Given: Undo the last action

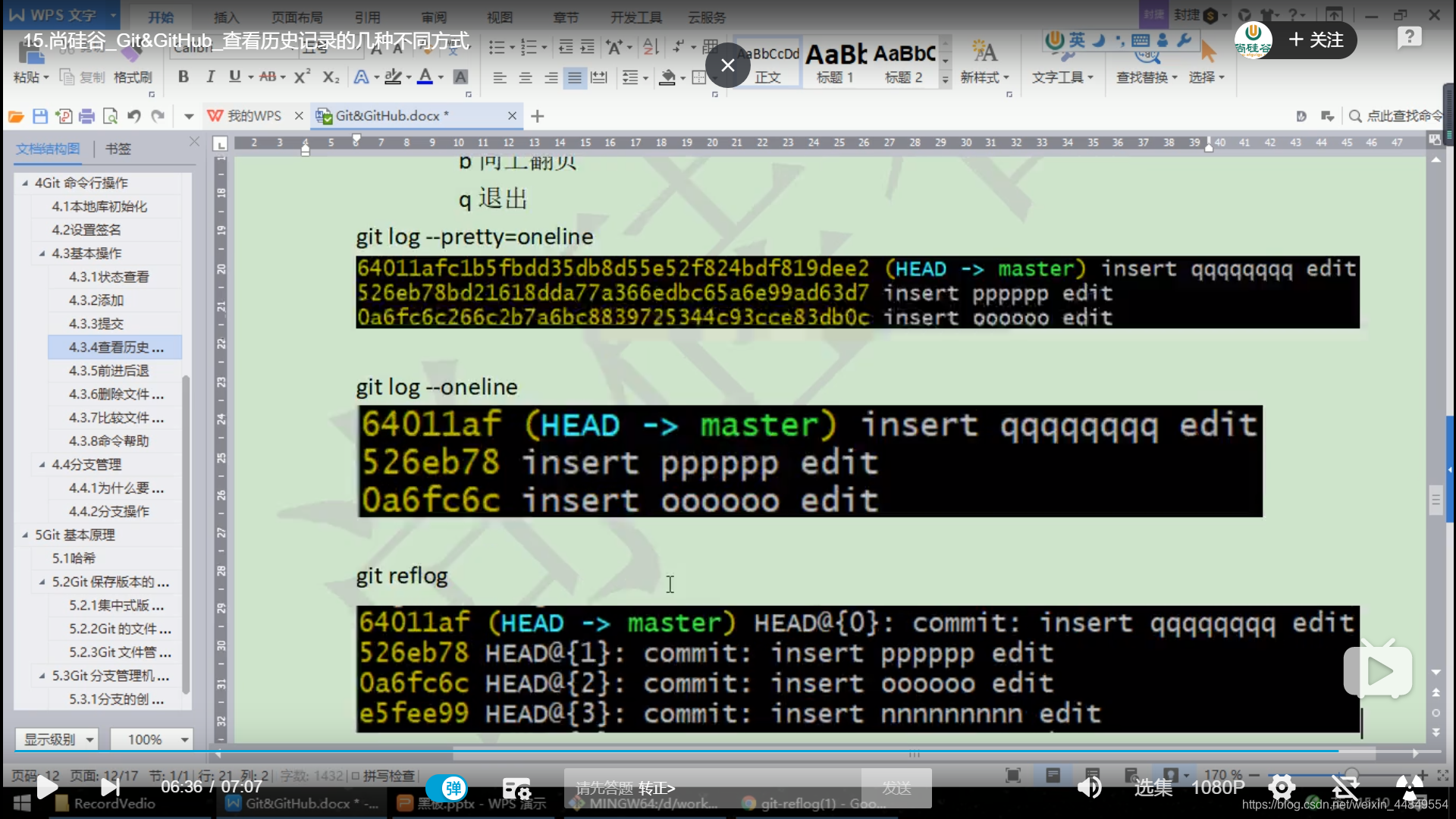Looking at the screenshot, I should (x=134, y=116).
